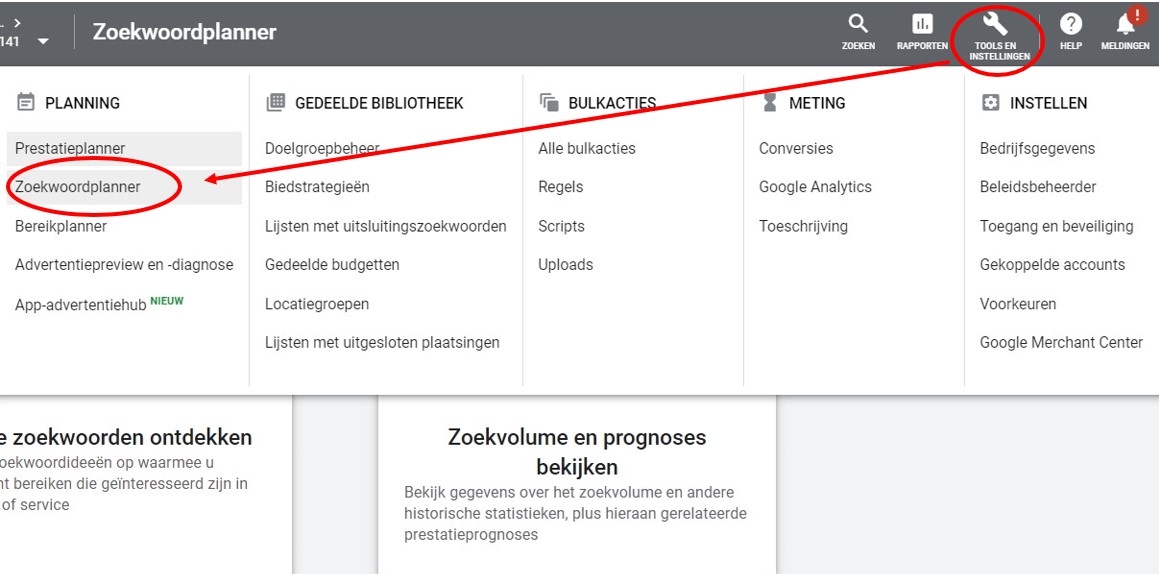The image size is (1159, 574).
Task: Click the INSTELLEN heading
Action: pyautogui.click(x=1049, y=103)
